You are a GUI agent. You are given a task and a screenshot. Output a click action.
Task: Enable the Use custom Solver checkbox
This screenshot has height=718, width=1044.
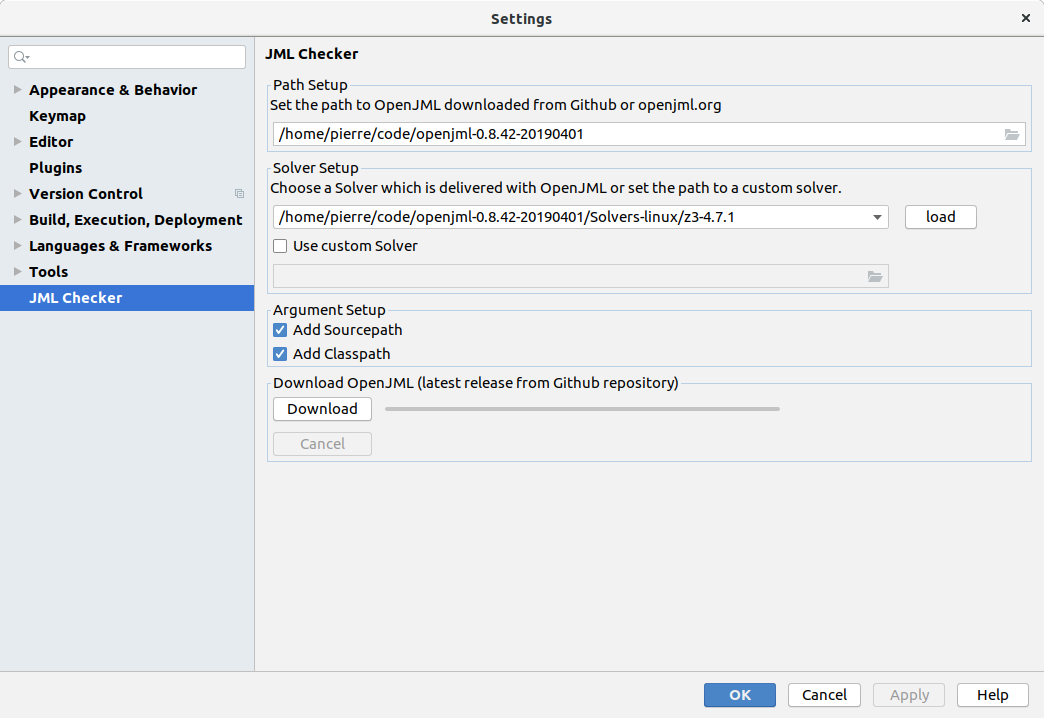[x=280, y=246]
